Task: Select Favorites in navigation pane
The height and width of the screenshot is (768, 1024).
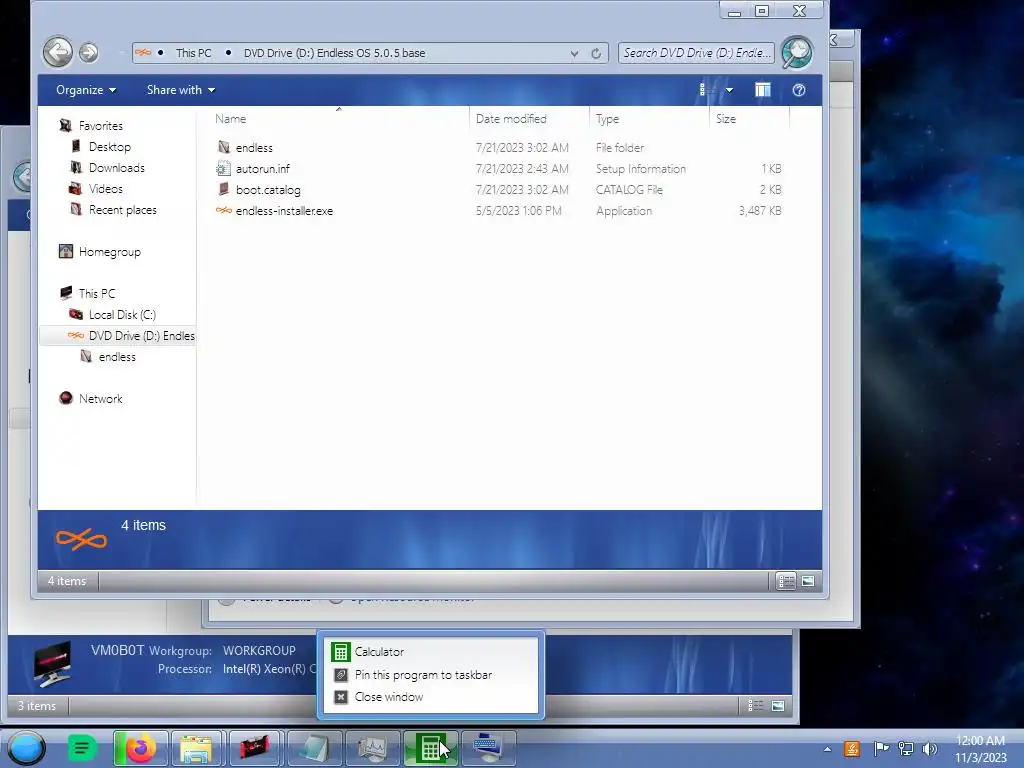Action: coord(101,125)
